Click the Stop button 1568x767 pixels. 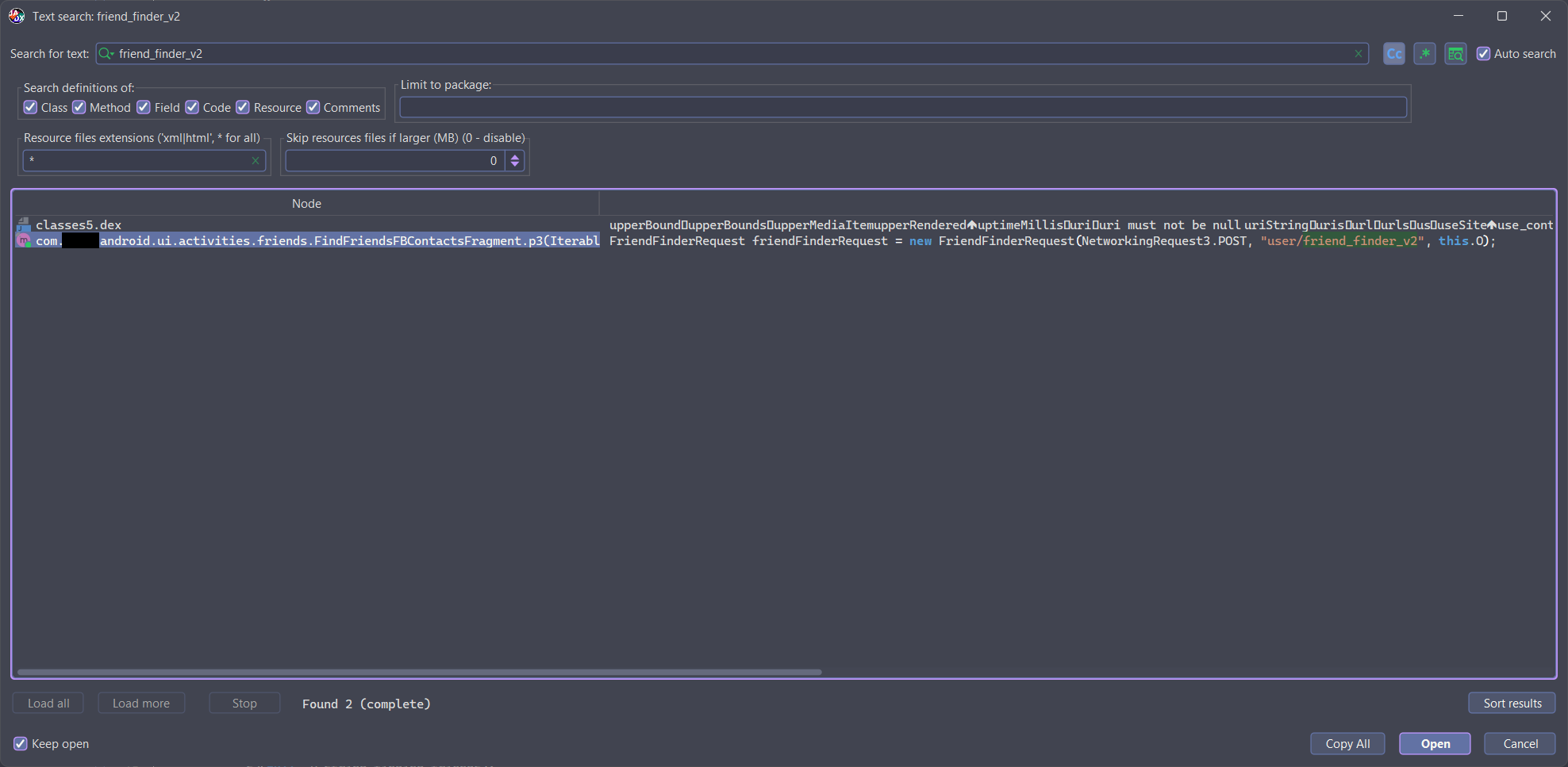[x=244, y=704]
